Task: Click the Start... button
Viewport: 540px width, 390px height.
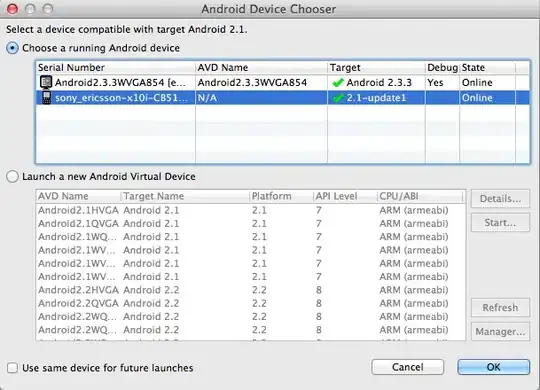Action: click(500, 223)
